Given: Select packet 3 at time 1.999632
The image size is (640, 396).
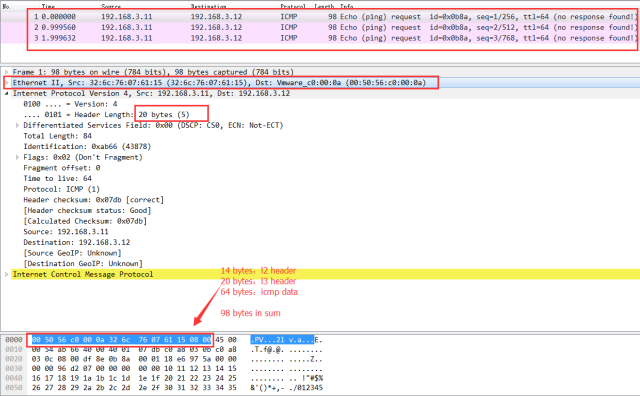Looking at the screenshot, I should coord(320,38).
